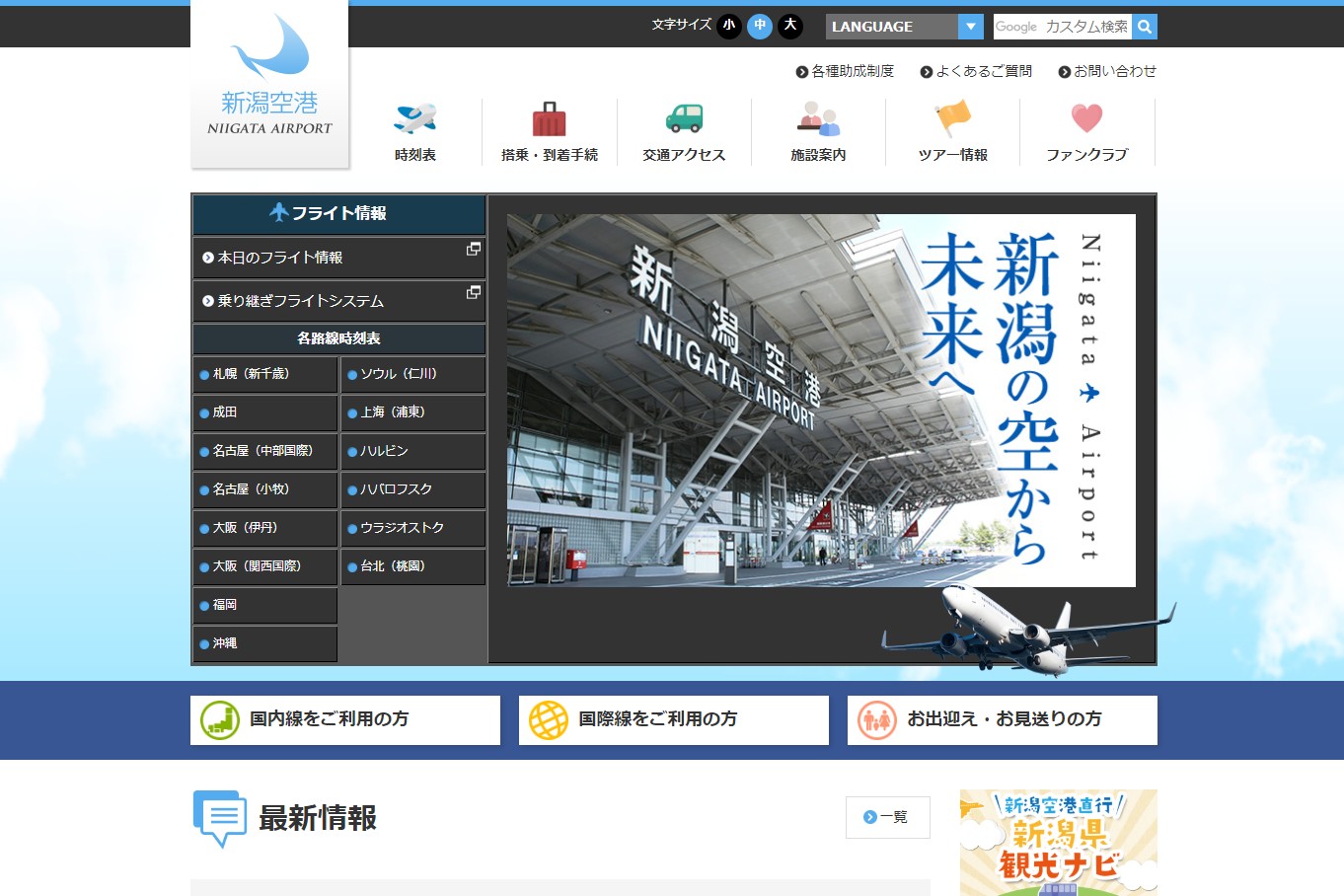The height and width of the screenshot is (896, 1344).
Task: Select ハバロフスク route timetable
Action: 412,489
